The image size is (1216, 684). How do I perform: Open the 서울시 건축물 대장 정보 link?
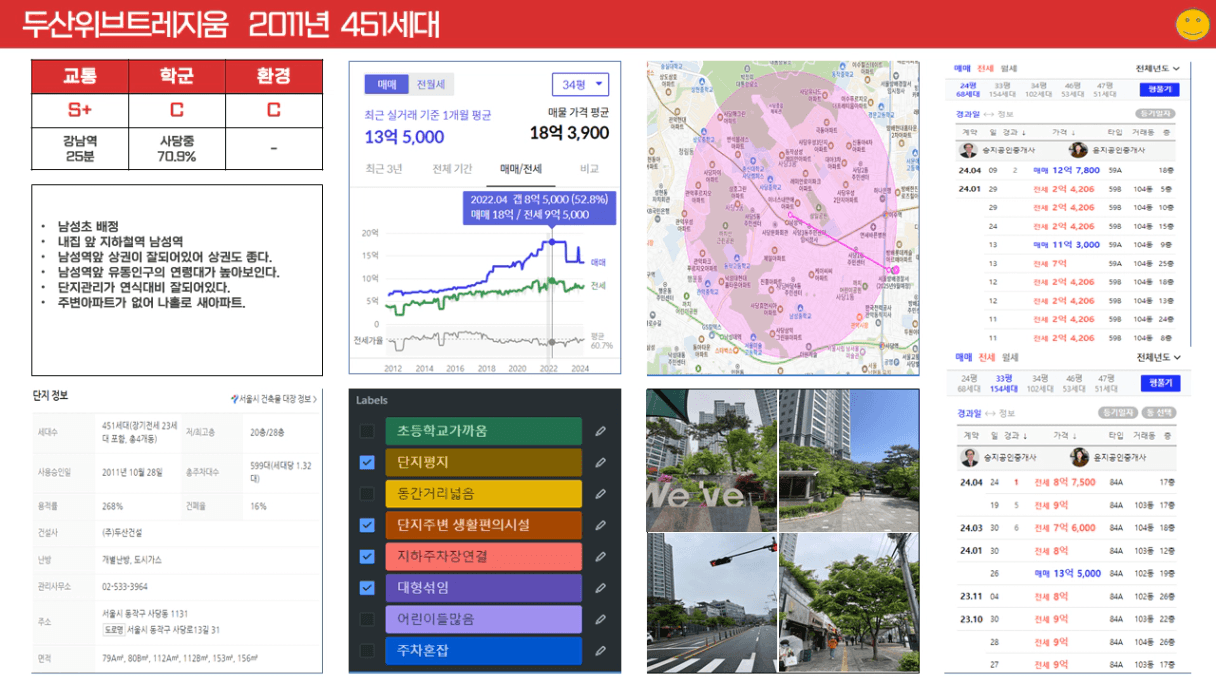[274, 399]
